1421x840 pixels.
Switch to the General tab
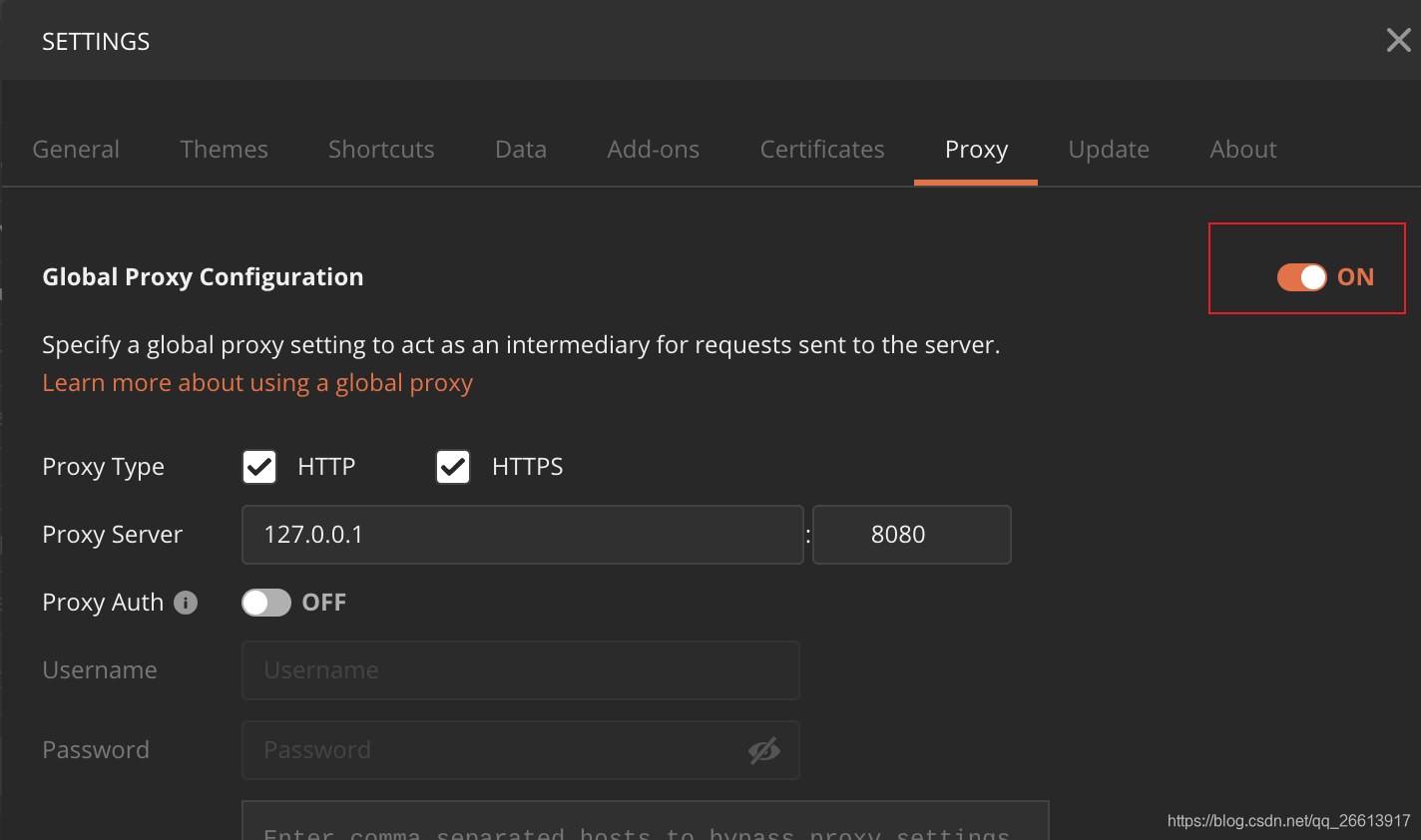click(x=76, y=150)
